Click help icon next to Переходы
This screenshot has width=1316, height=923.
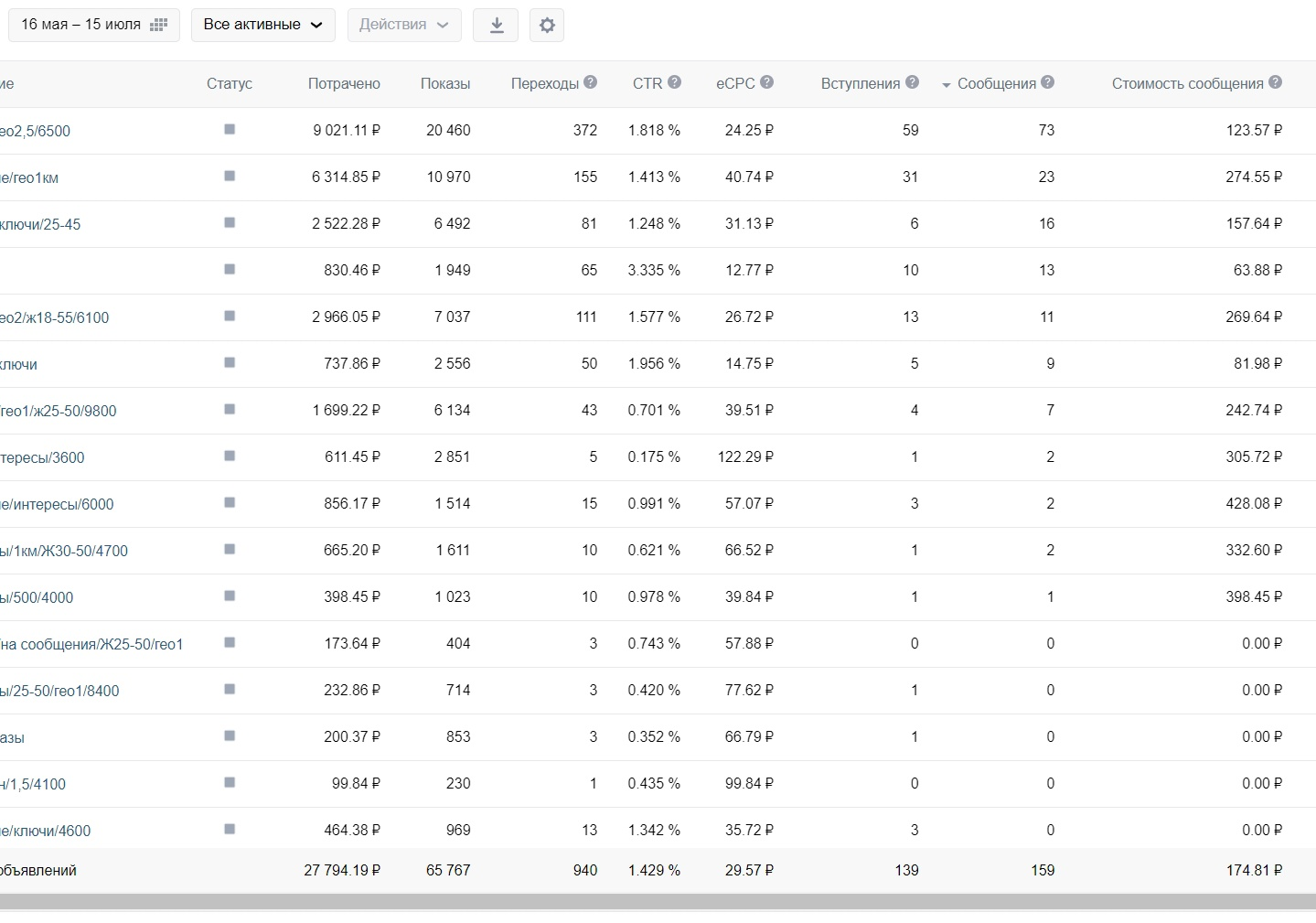click(590, 82)
